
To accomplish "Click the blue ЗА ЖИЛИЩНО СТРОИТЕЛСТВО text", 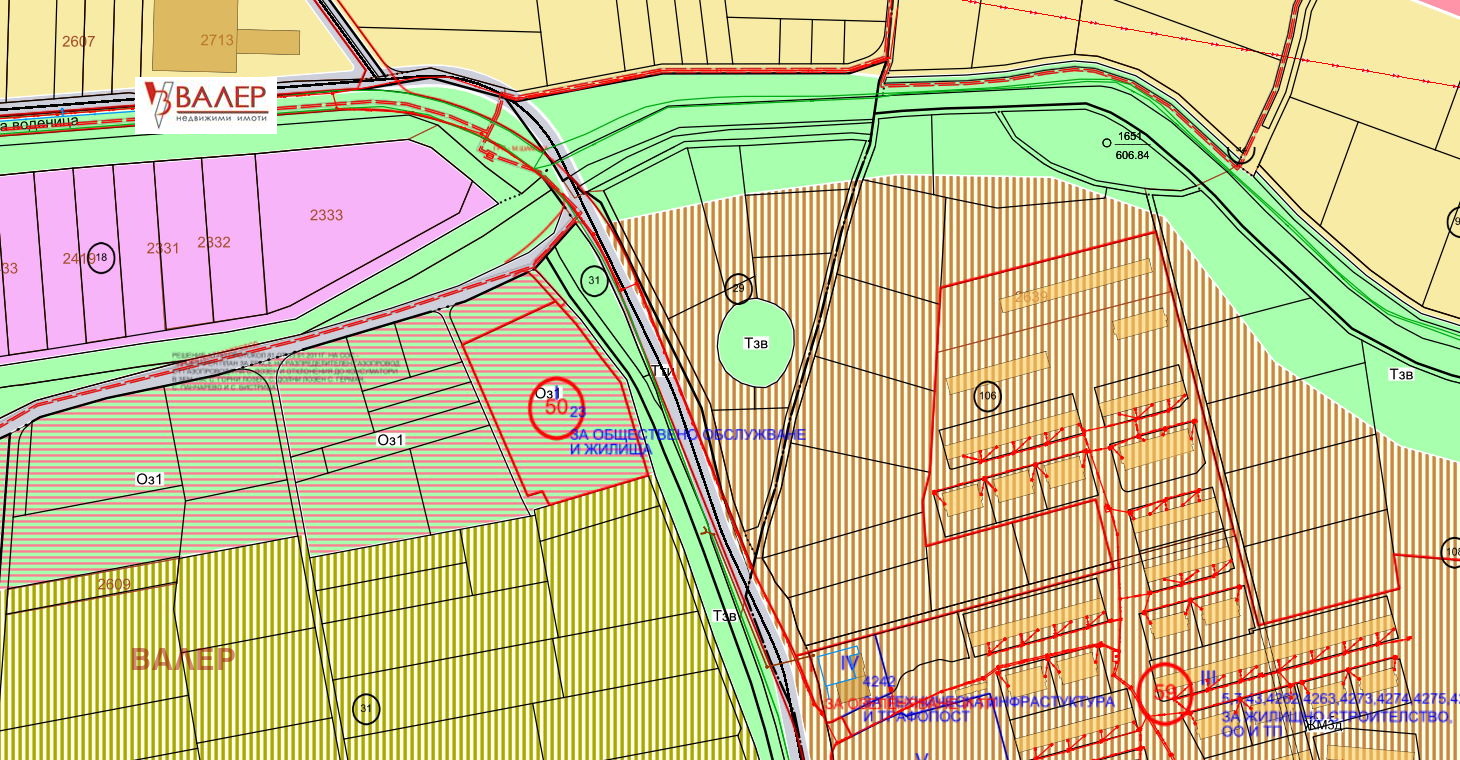I will 1336,718.
